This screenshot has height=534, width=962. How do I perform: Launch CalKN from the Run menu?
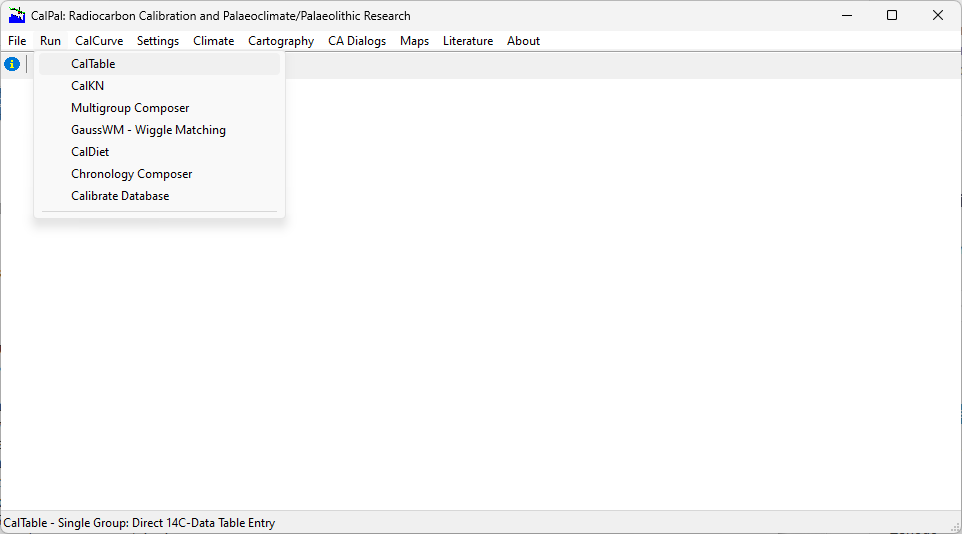[87, 86]
